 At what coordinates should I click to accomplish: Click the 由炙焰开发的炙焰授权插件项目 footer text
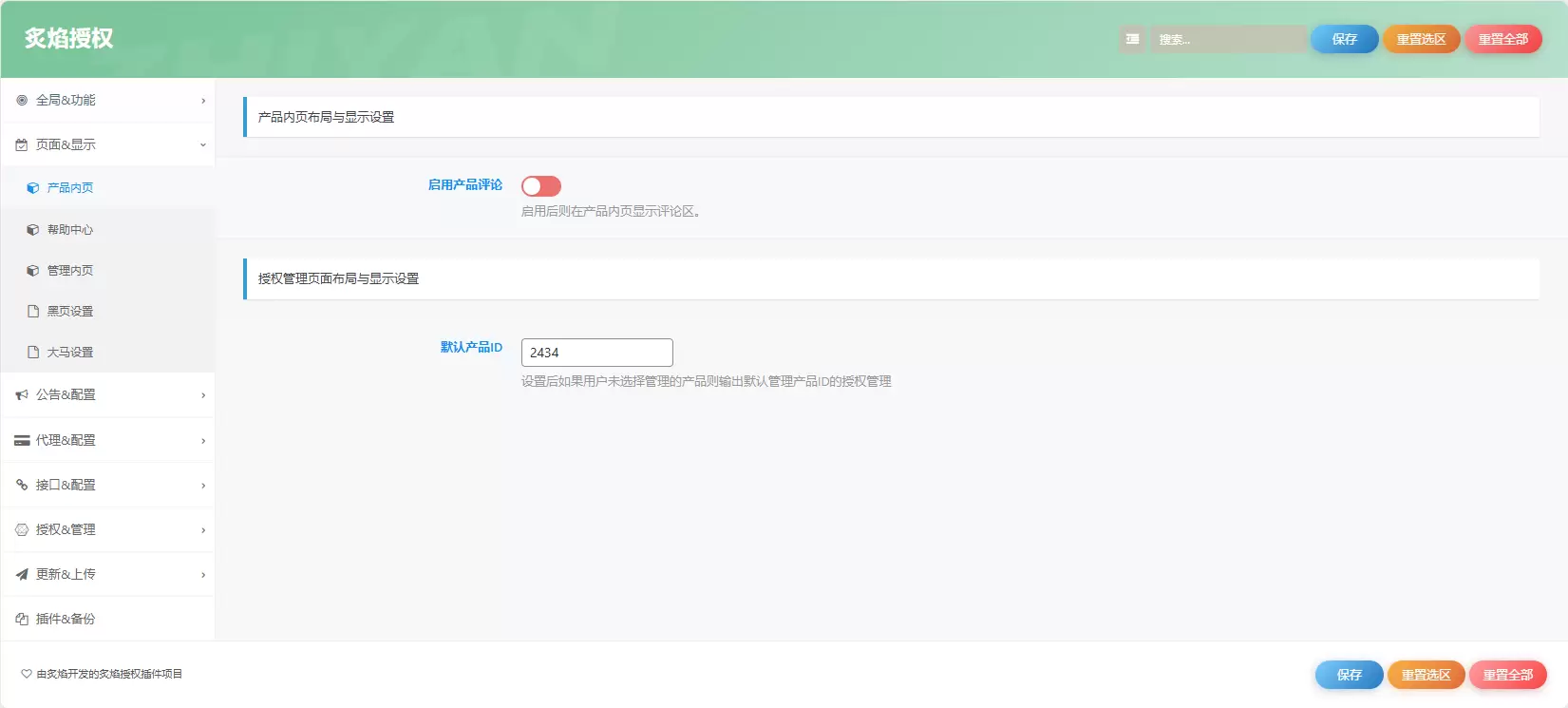pyautogui.click(x=109, y=674)
